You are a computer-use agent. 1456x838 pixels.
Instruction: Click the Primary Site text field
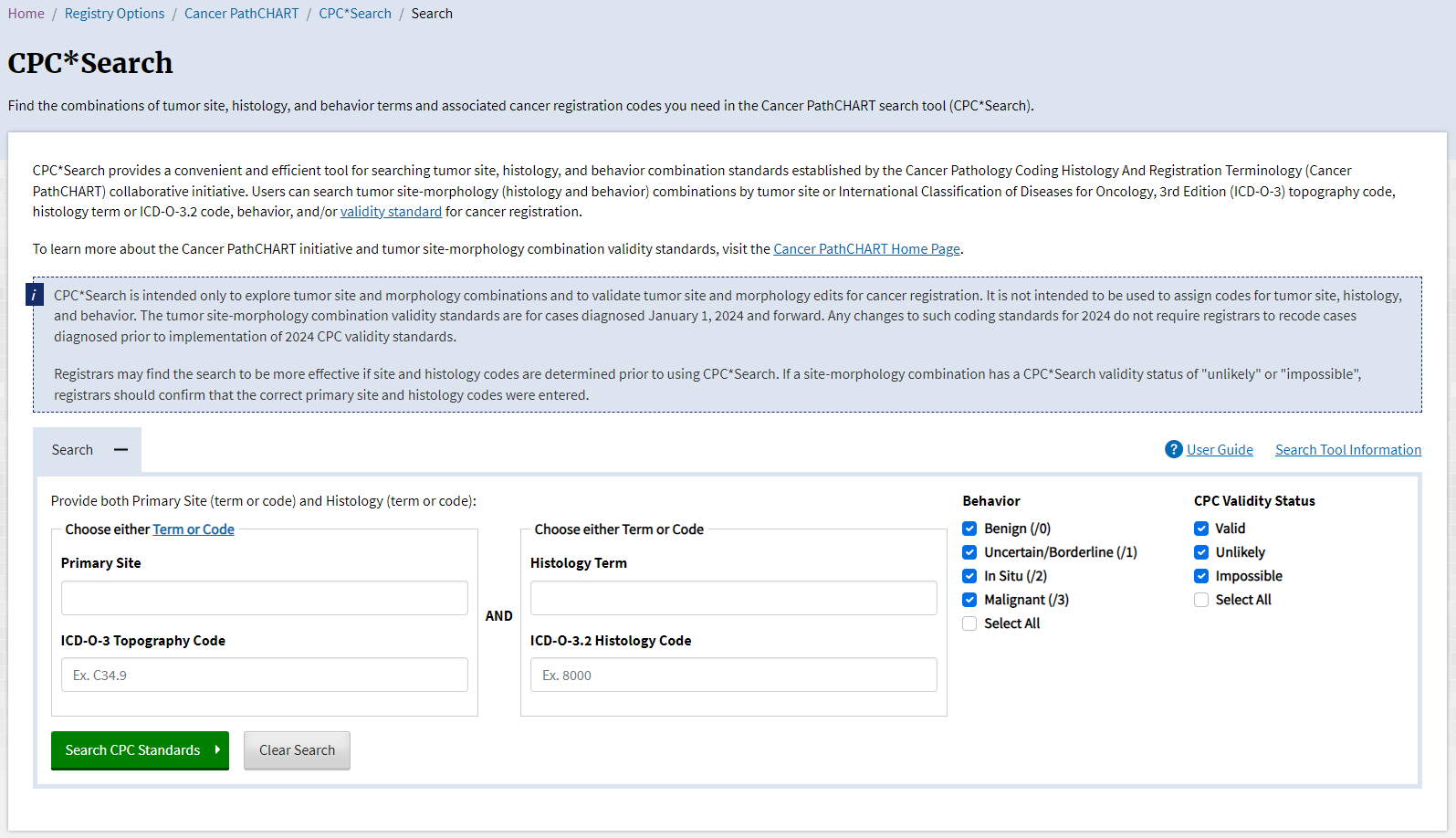pyautogui.click(x=264, y=598)
